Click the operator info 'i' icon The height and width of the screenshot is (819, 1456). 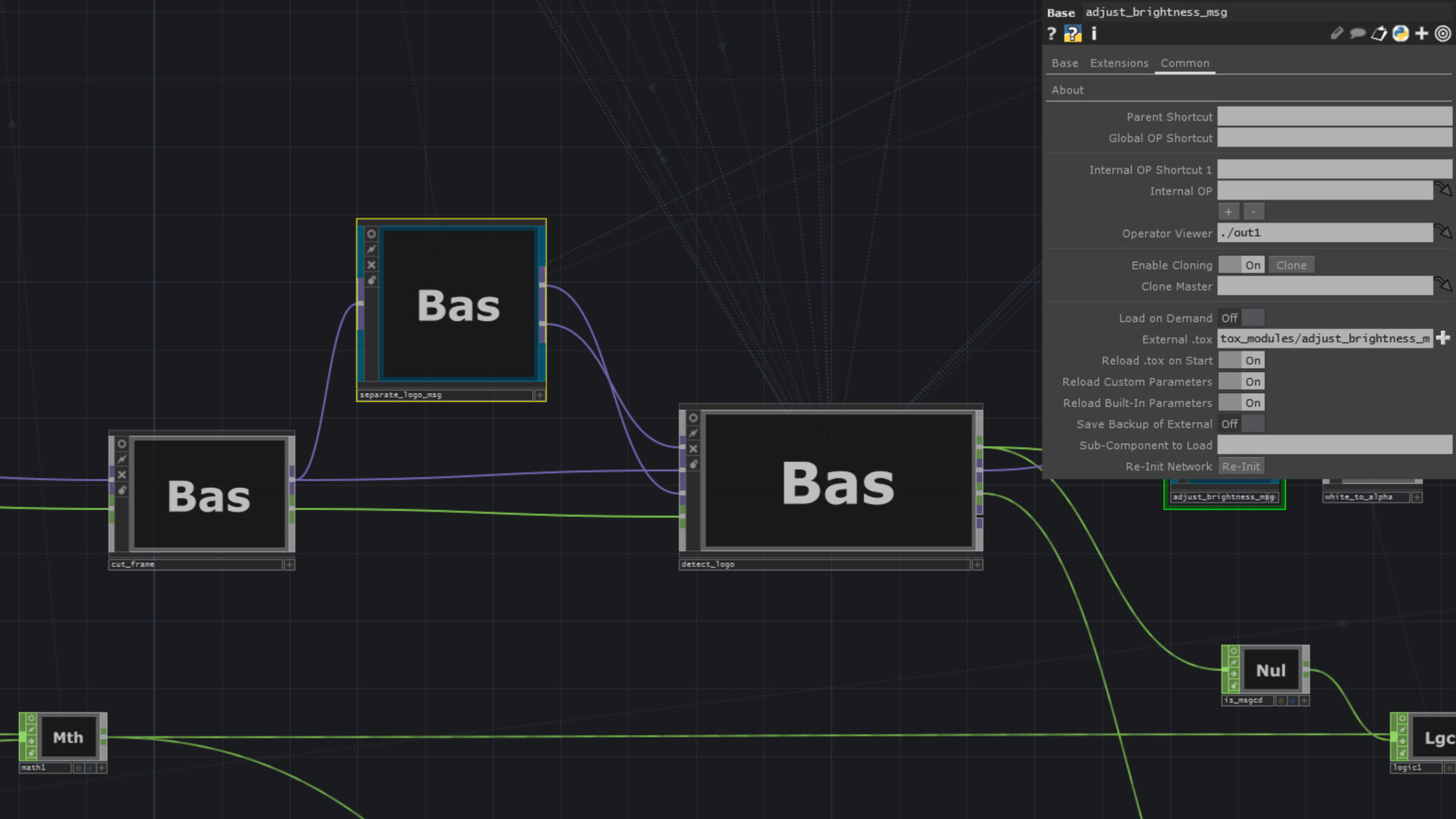1094,34
